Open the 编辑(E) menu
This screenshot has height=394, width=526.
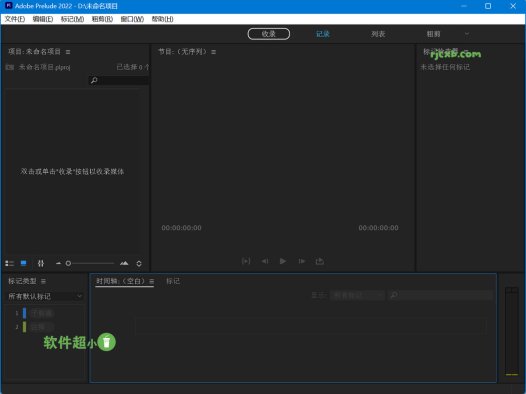click(x=43, y=19)
